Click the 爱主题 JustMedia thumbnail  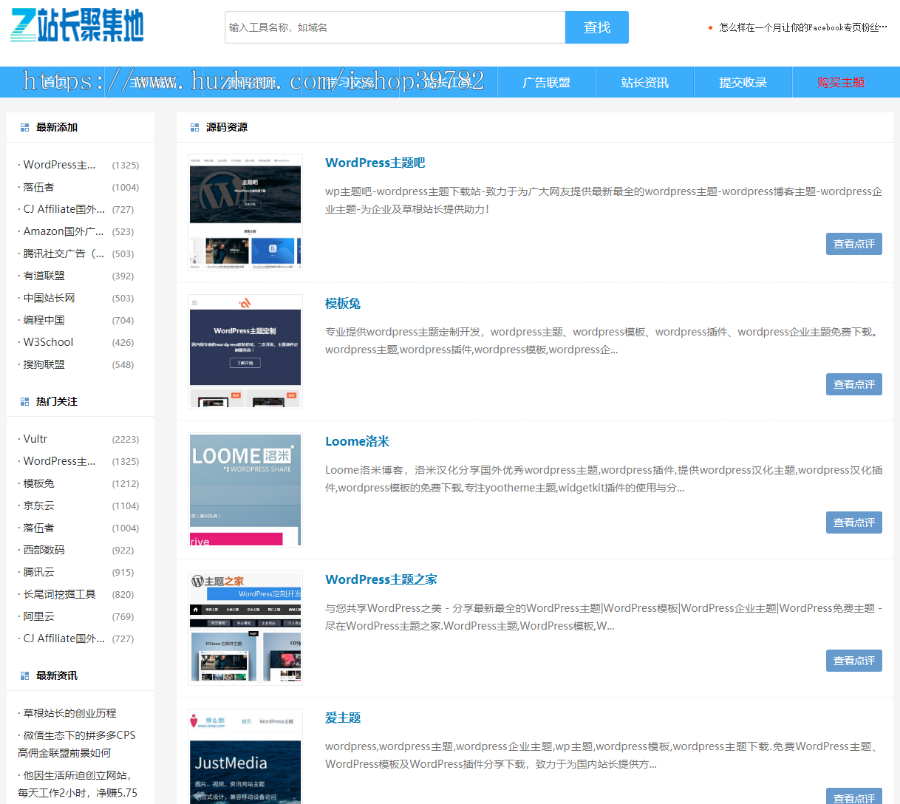pyautogui.click(x=245, y=756)
